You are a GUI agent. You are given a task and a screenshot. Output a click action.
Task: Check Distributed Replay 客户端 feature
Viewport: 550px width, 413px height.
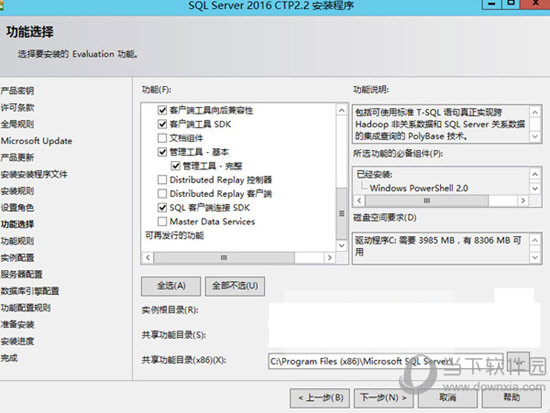(x=162, y=194)
